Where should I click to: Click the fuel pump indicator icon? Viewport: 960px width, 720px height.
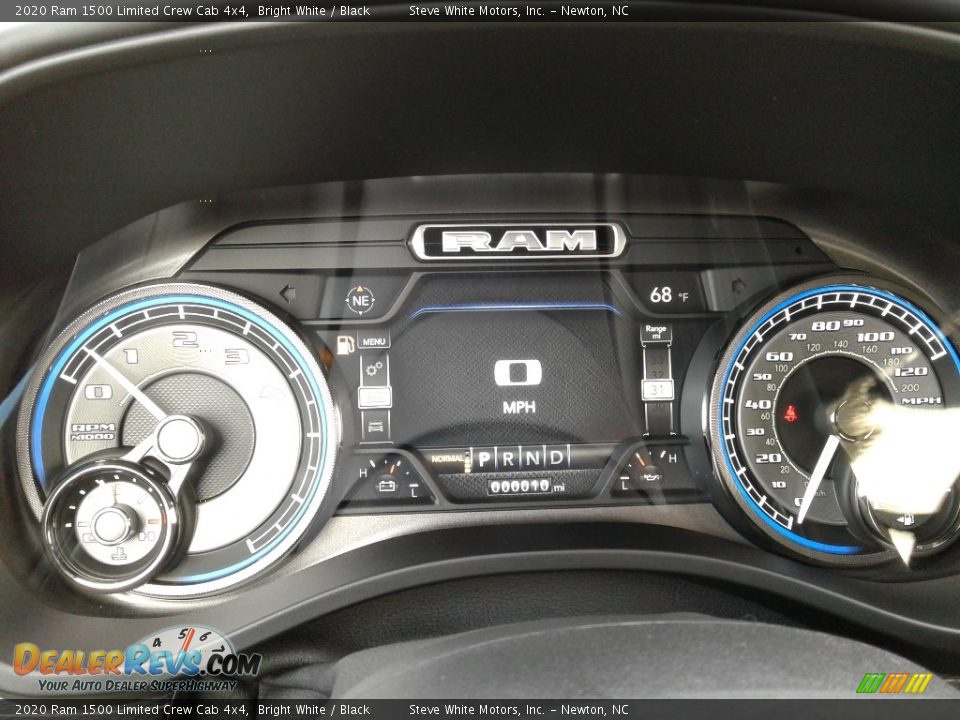pyautogui.click(x=345, y=344)
